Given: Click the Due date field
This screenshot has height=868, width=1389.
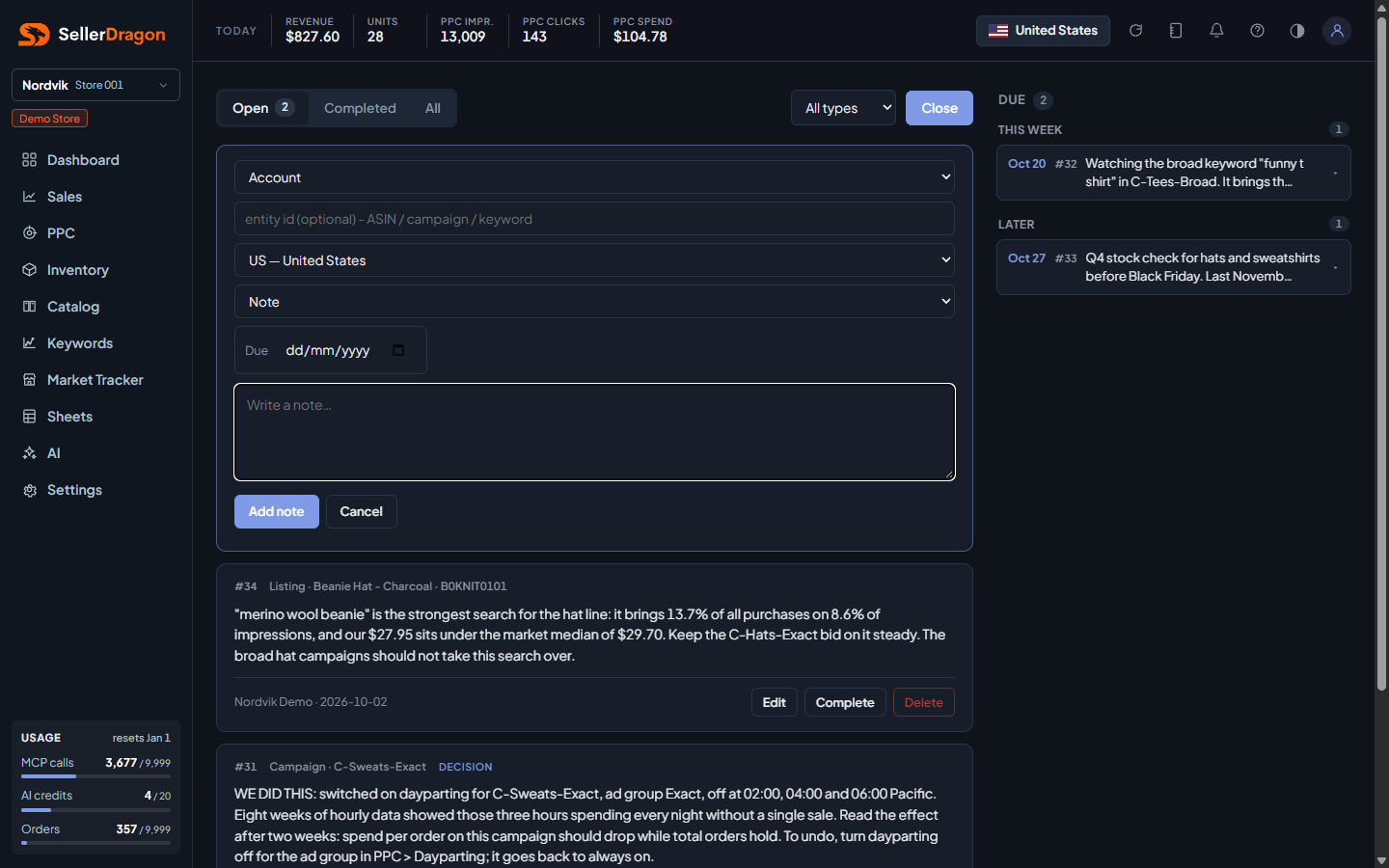Looking at the screenshot, I should [331, 350].
